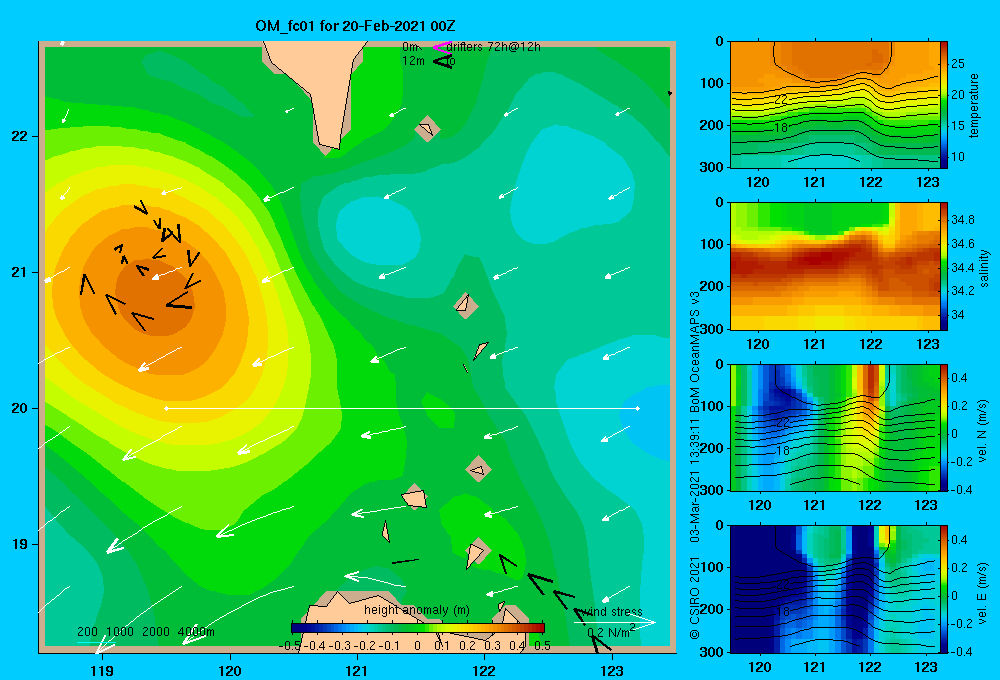Click the '0.2 N/m' wind stress scale value
Screen dimensions: 1000x680
611,632
